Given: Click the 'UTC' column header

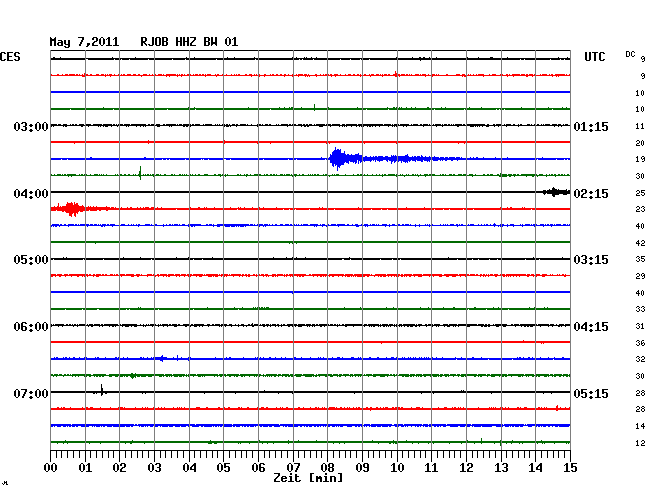Looking at the screenshot, I should pyautogui.click(x=594, y=57).
